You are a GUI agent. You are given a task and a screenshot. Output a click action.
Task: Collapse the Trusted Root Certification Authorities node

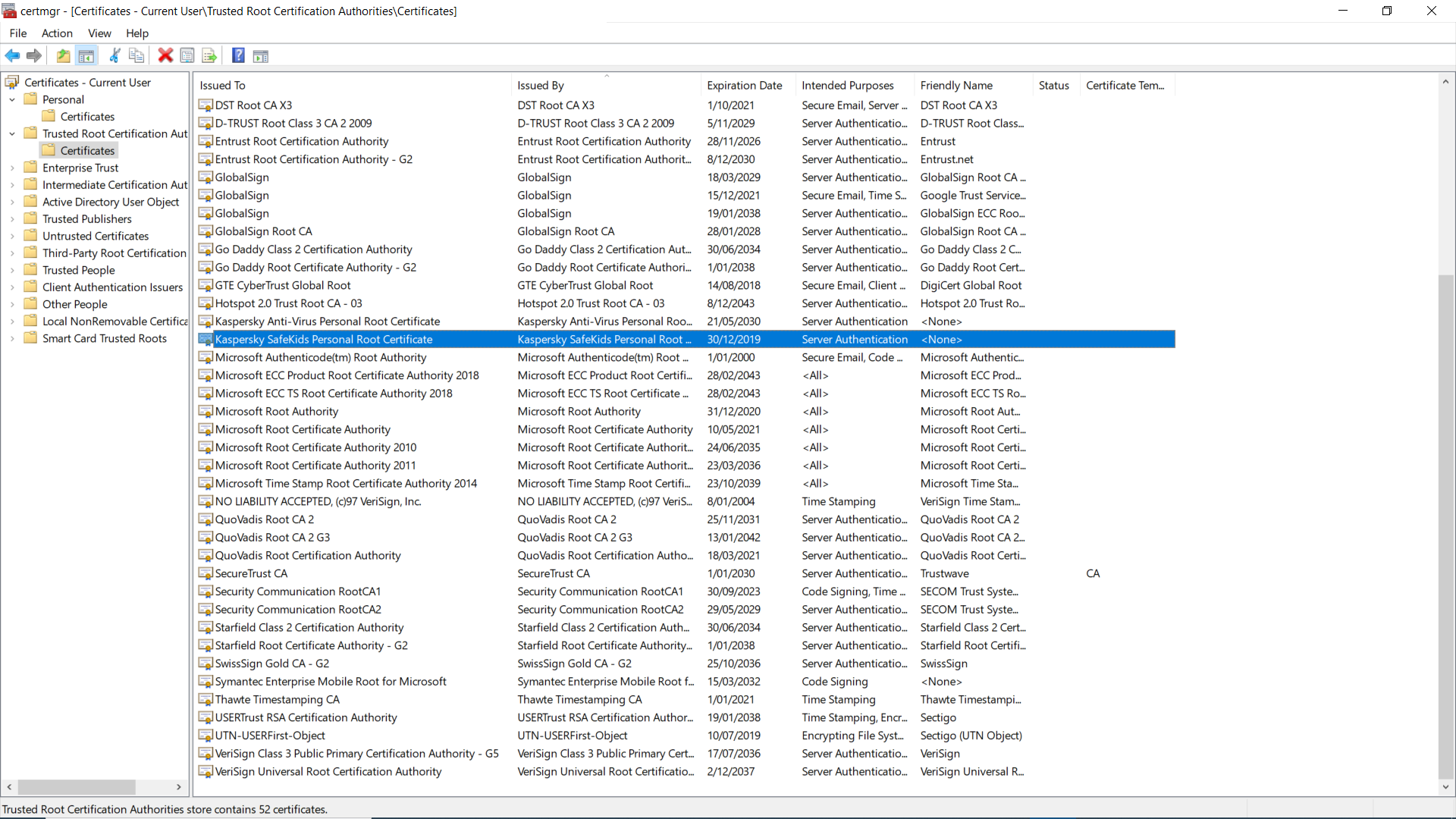[12, 133]
